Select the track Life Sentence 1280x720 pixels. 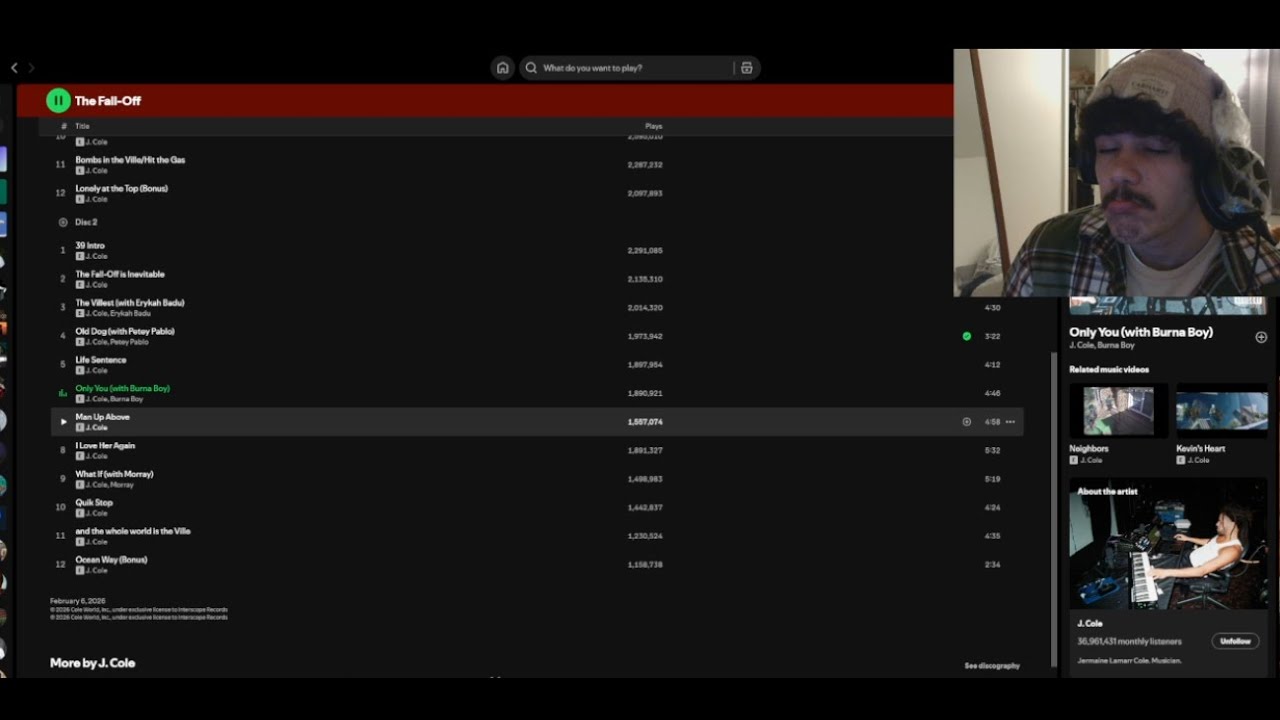pos(101,360)
